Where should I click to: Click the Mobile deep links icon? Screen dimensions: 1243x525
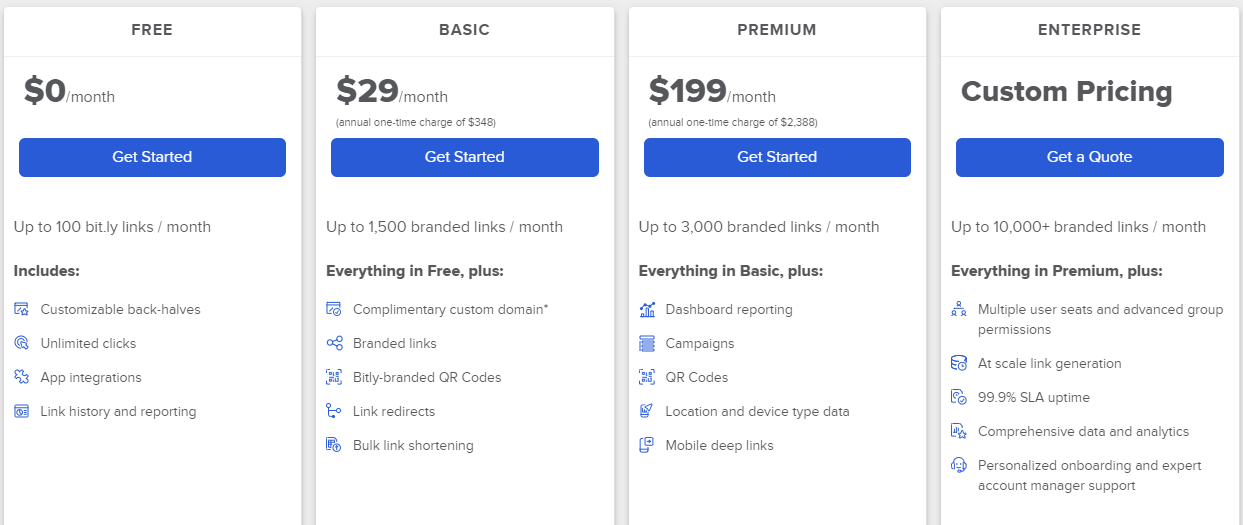click(x=647, y=445)
